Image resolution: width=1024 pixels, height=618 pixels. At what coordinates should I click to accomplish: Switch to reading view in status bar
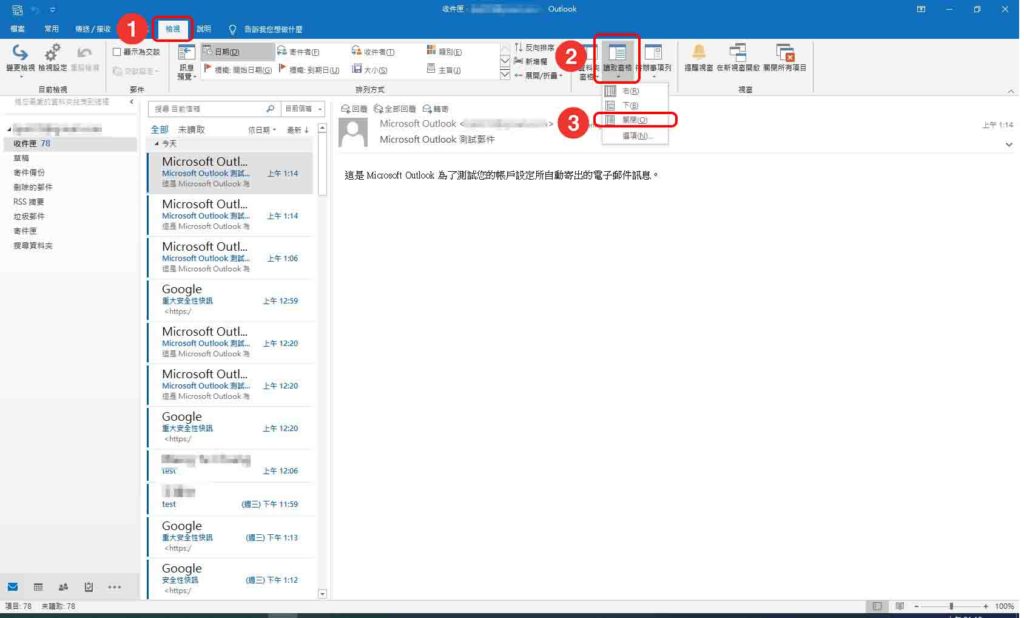pos(899,606)
